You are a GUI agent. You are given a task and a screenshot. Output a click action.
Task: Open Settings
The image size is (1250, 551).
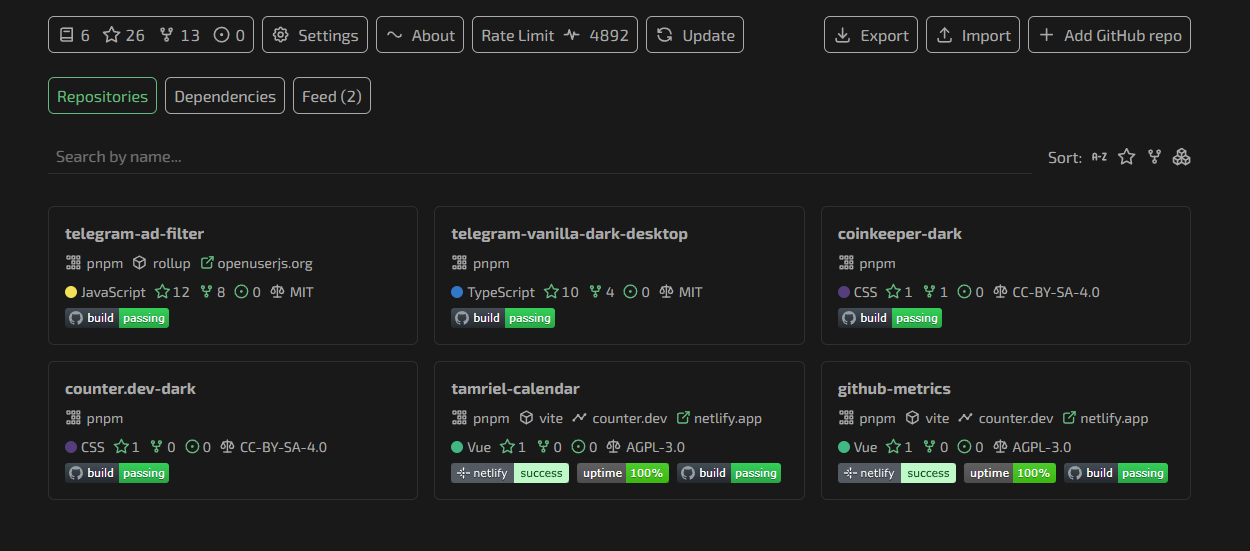click(x=315, y=35)
